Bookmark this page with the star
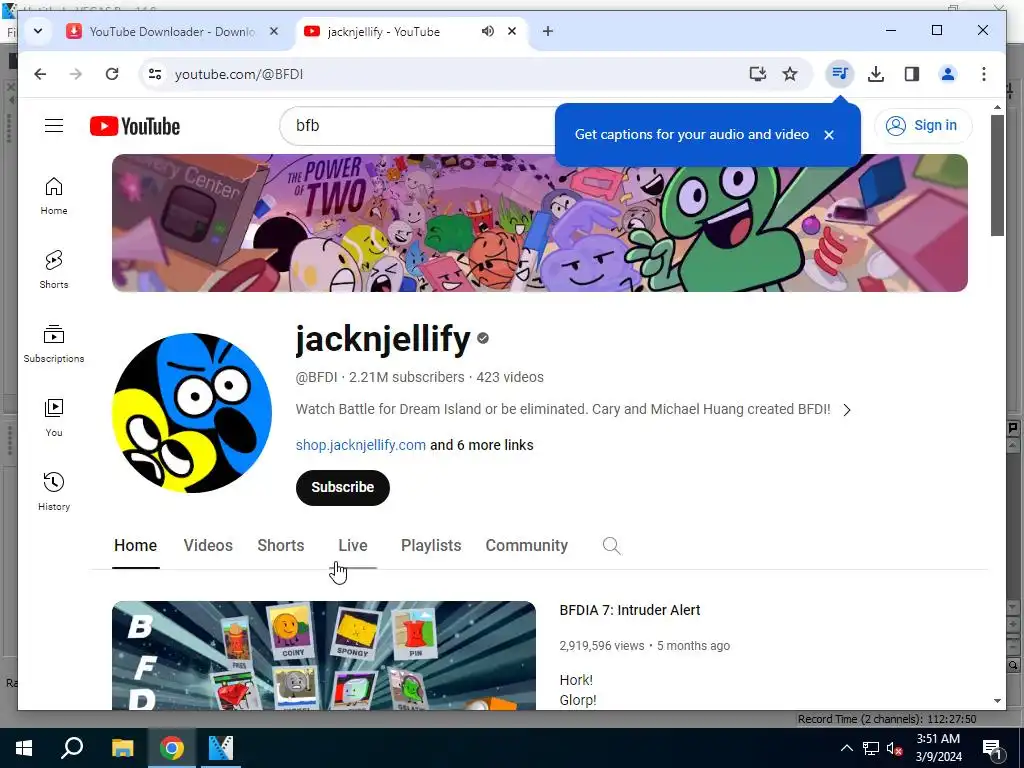The image size is (1024, 768). [x=790, y=74]
